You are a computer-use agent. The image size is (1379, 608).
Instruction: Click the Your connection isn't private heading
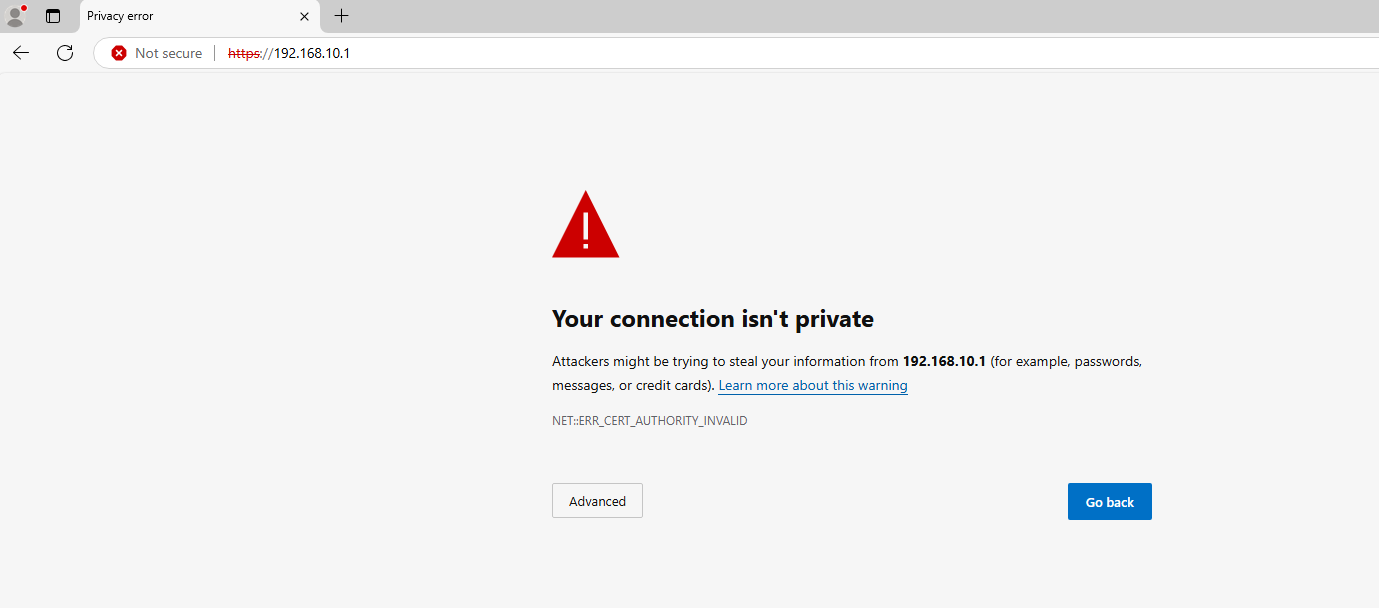coord(713,319)
